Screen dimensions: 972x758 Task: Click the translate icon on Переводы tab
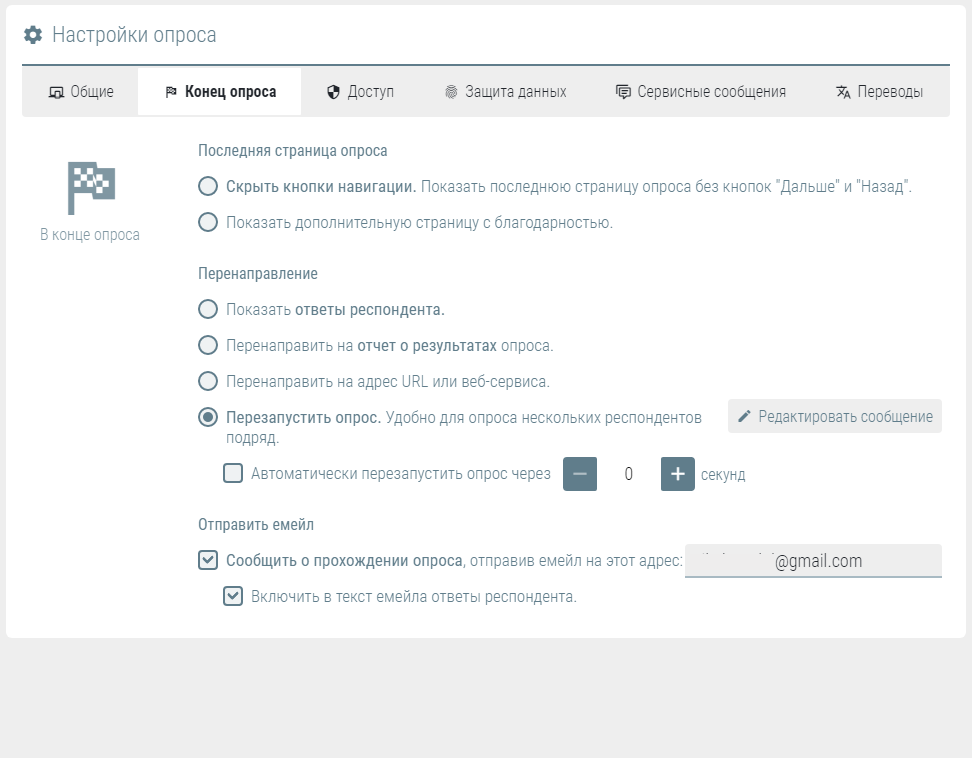coord(843,92)
